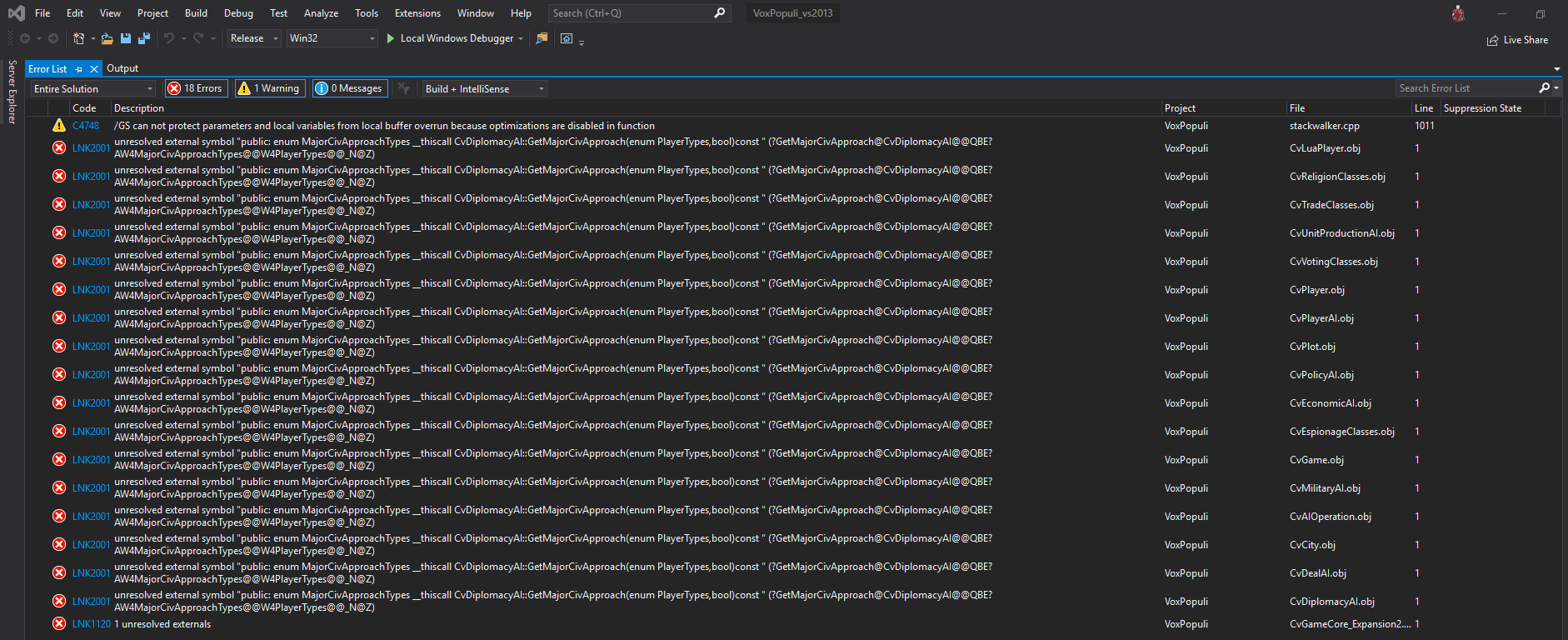Click the warning icon on C4748 row
Image resolution: width=1568 pixels, height=640 pixels.
click(59, 126)
